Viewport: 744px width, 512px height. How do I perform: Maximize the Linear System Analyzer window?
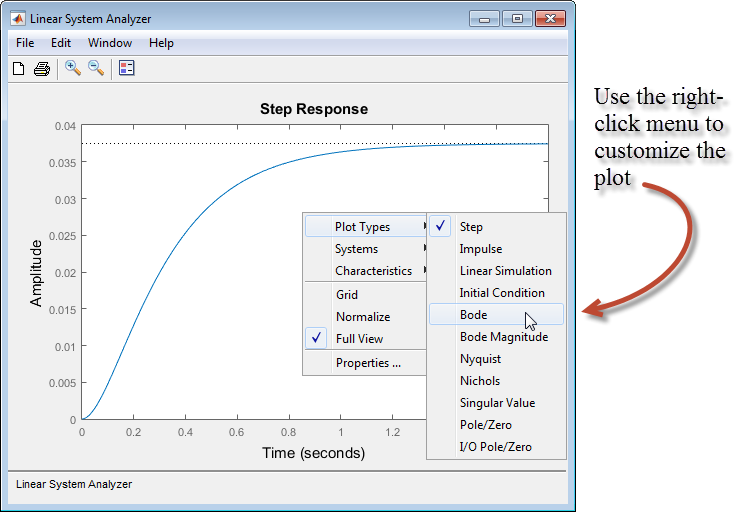517,18
